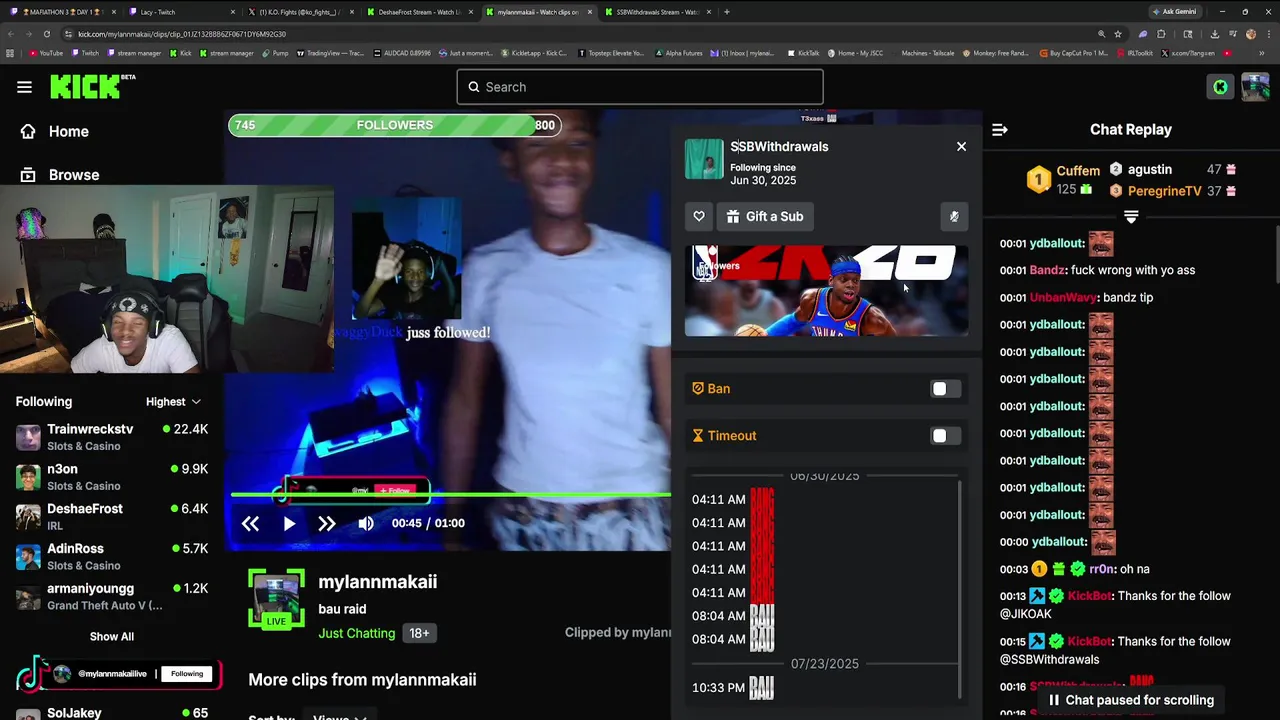
Task: Seek on the clip progress bar
Action: [450, 494]
